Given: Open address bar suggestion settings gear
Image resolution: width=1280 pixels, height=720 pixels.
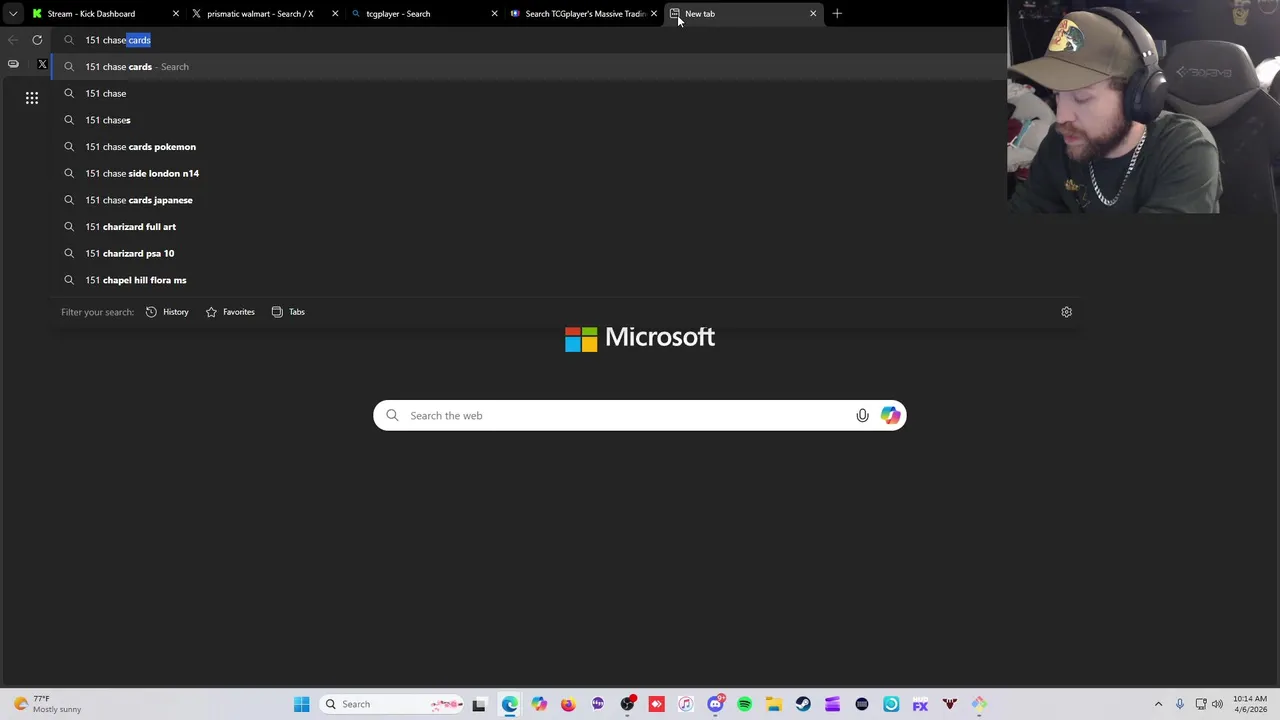Looking at the screenshot, I should click(1066, 312).
